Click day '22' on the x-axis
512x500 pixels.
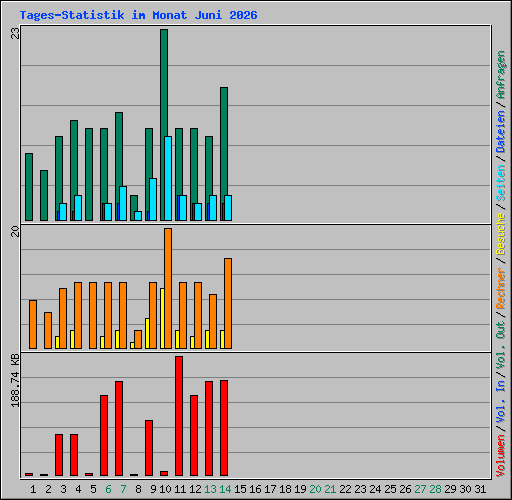pos(345,489)
